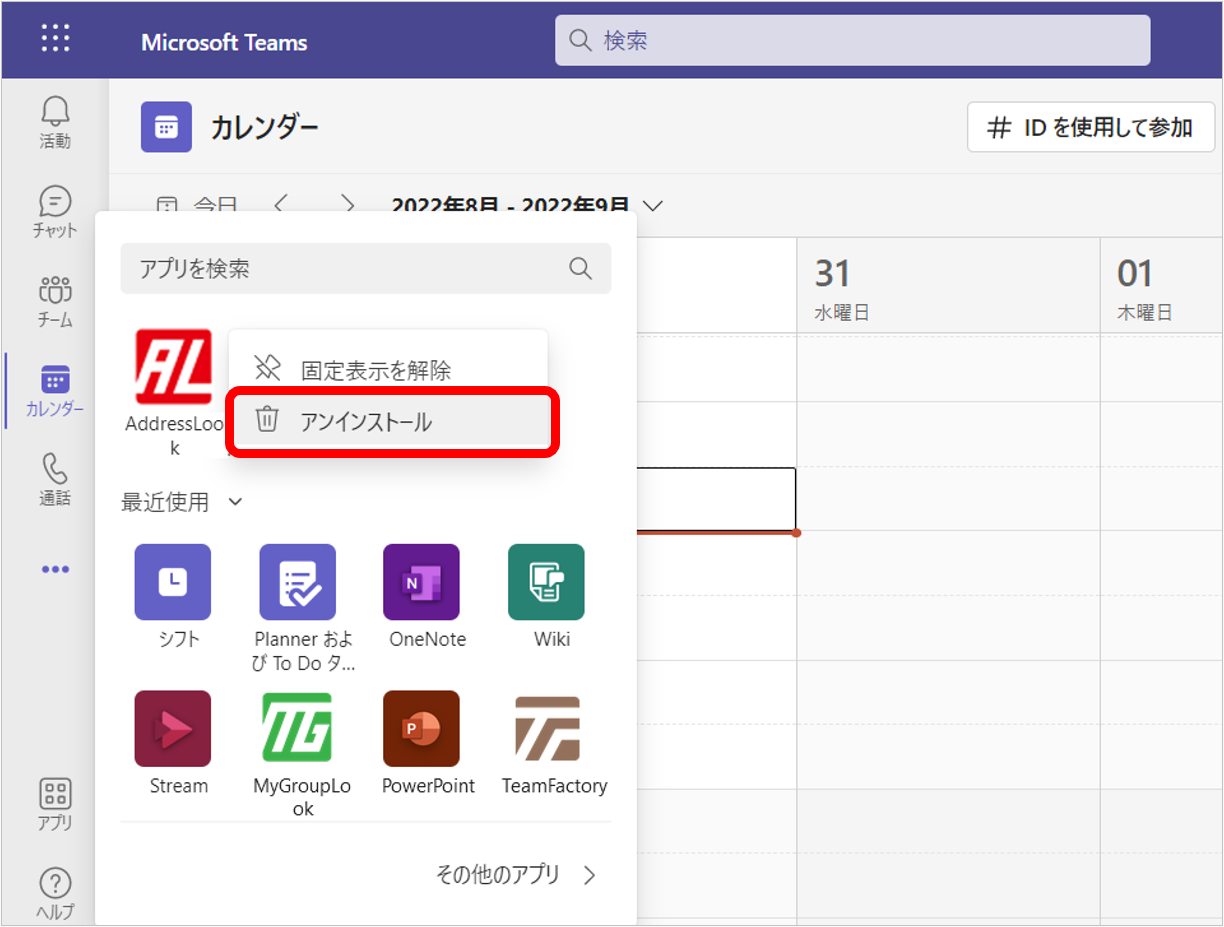1224x927 pixels.
Task: Select the 01 Thursday (木曜日) column header
Action: (1162, 285)
